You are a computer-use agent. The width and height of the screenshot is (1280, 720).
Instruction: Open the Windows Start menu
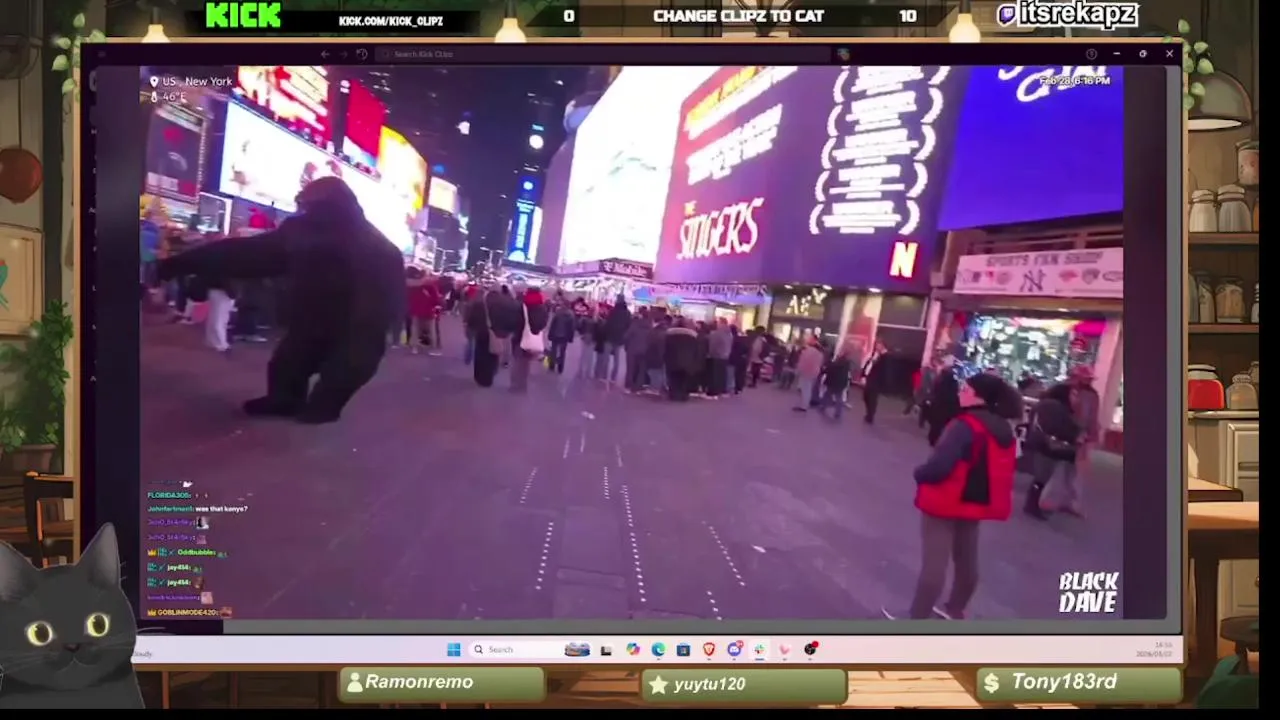point(453,650)
